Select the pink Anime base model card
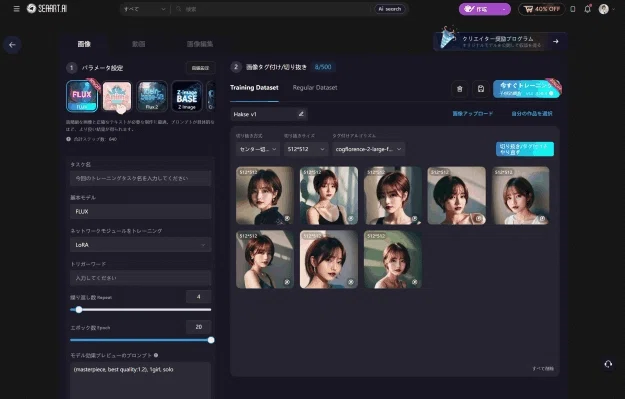The image size is (625, 399). tap(117, 96)
